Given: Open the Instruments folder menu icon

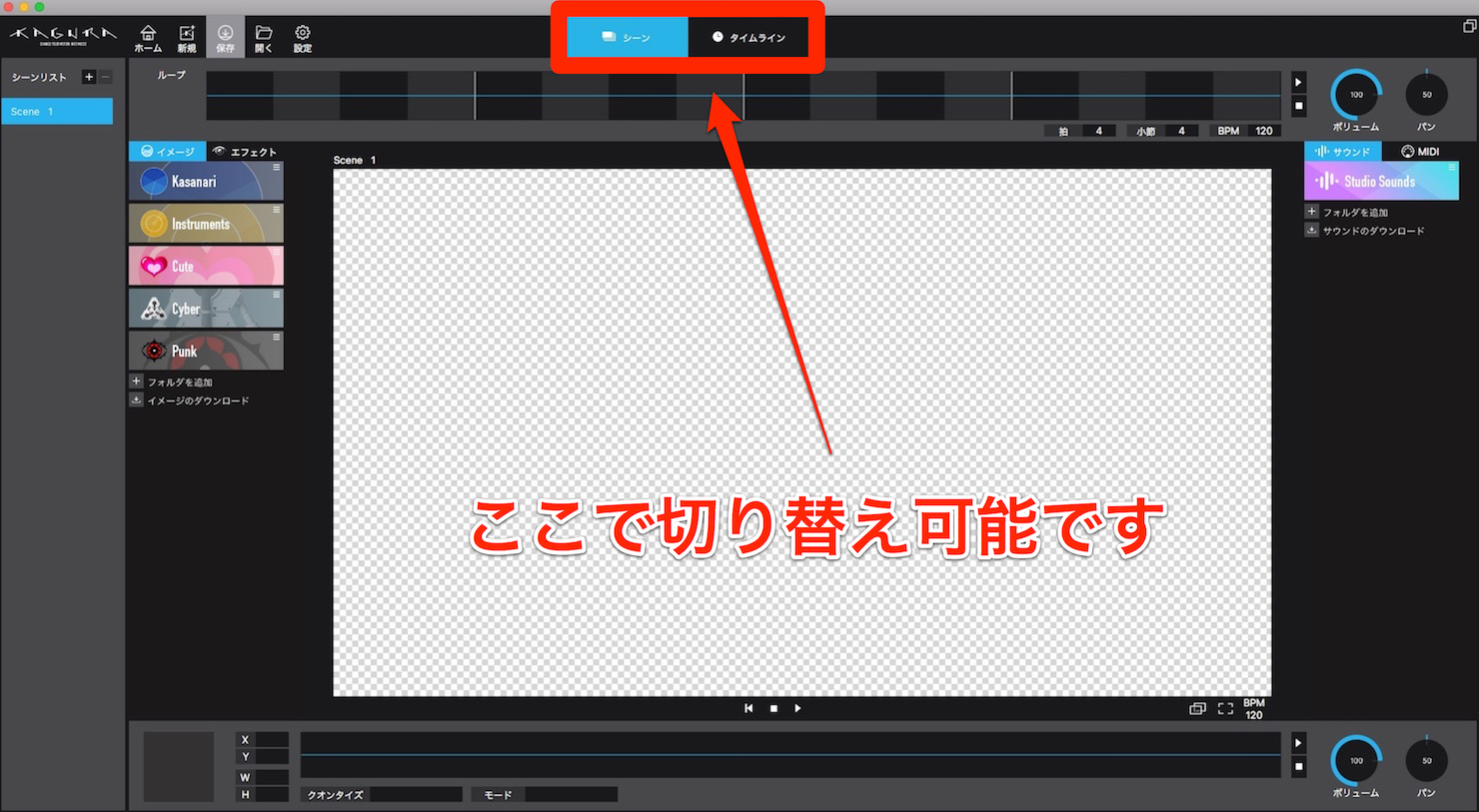Looking at the screenshot, I should pyautogui.click(x=277, y=210).
